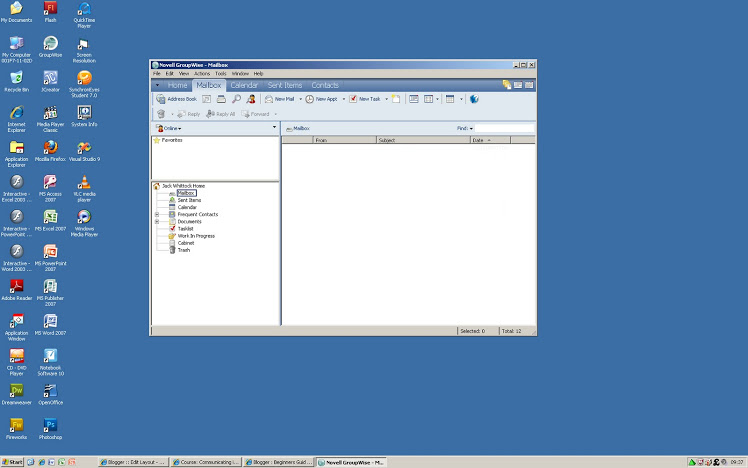
Task: Click the New Task button
Action: pos(365,99)
